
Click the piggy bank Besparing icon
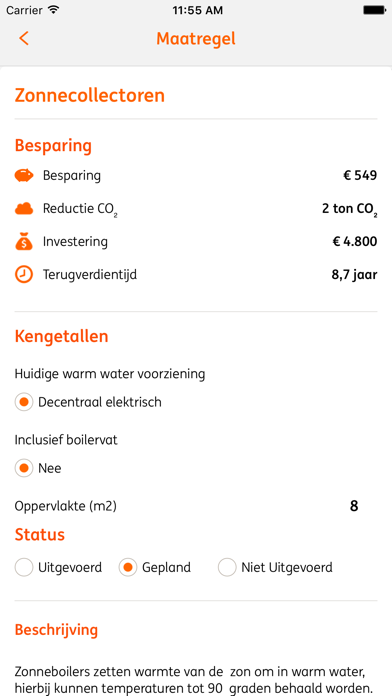point(24,176)
